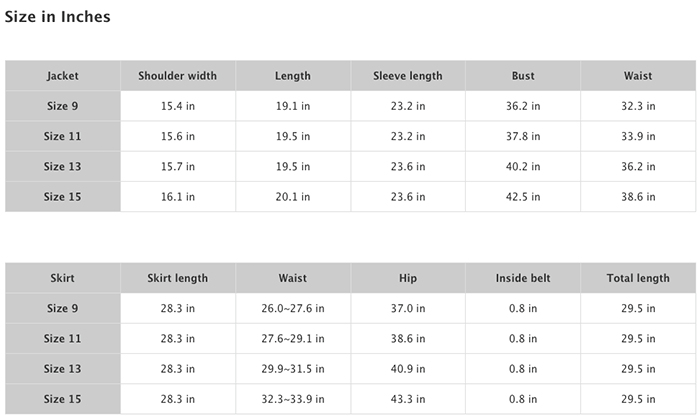The width and height of the screenshot is (700, 420).
Task: Click the Inside belt column header
Action: coord(523,278)
